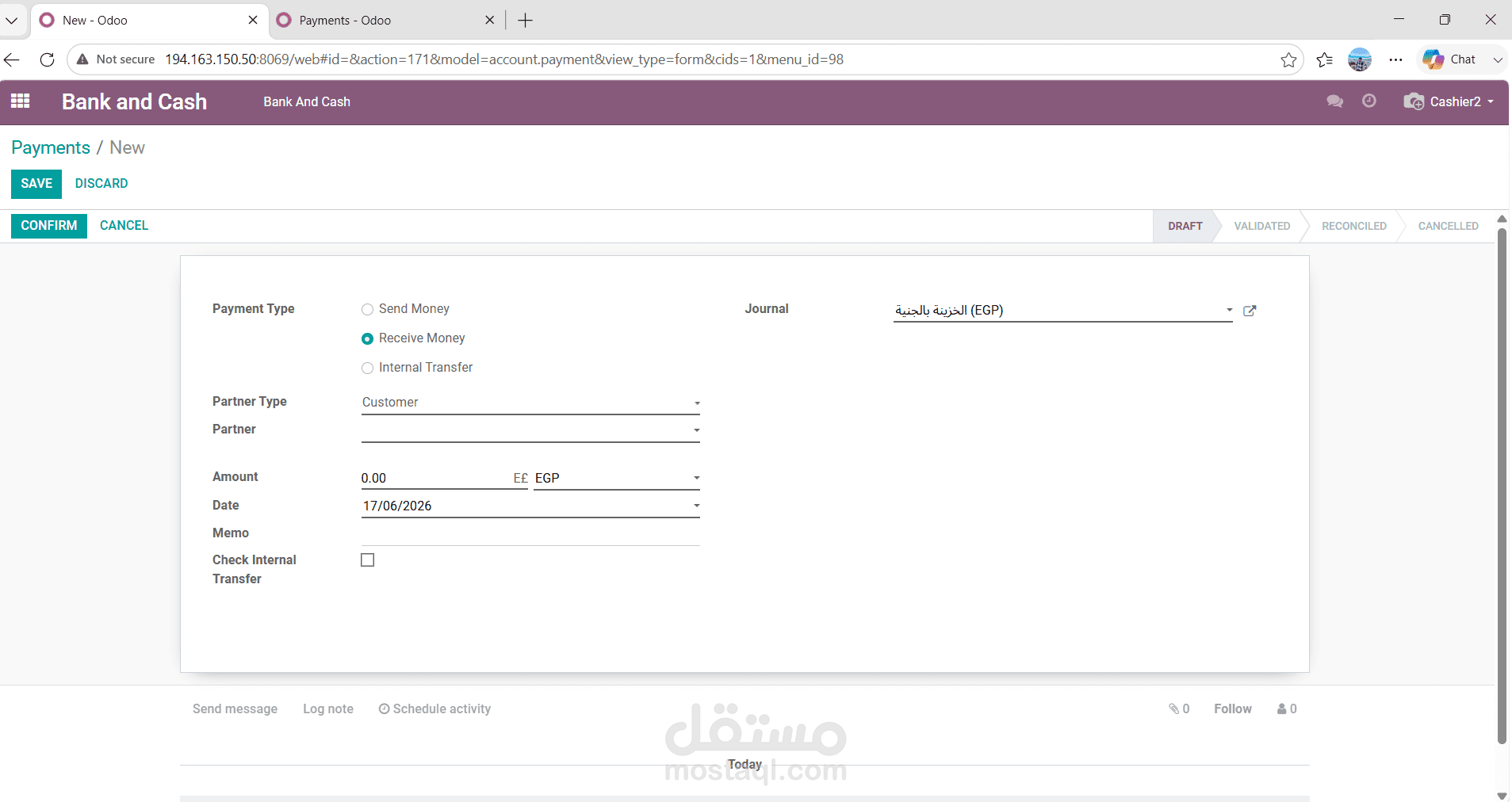Click the DRAFT status stage
The image size is (1512, 802).
click(1185, 226)
